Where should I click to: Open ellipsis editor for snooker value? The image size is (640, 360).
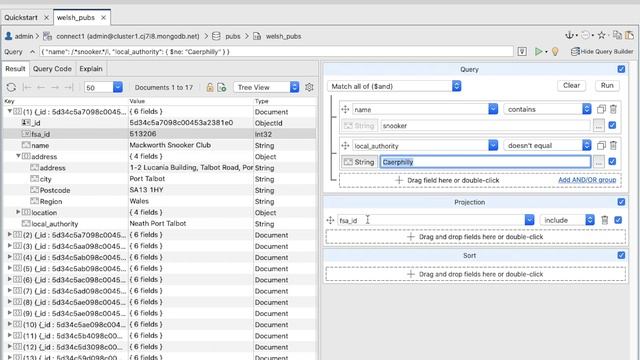(x=598, y=126)
